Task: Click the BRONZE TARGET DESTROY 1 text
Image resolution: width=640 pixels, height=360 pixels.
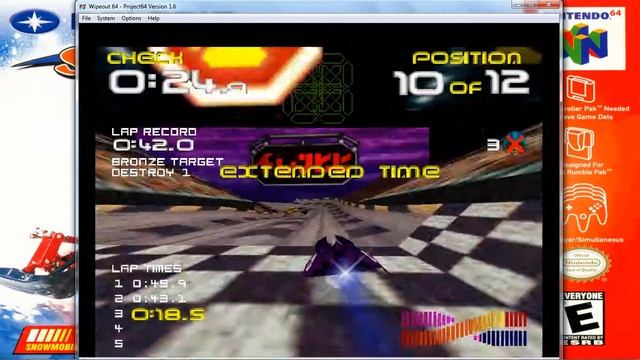Action: (x=167, y=167)
